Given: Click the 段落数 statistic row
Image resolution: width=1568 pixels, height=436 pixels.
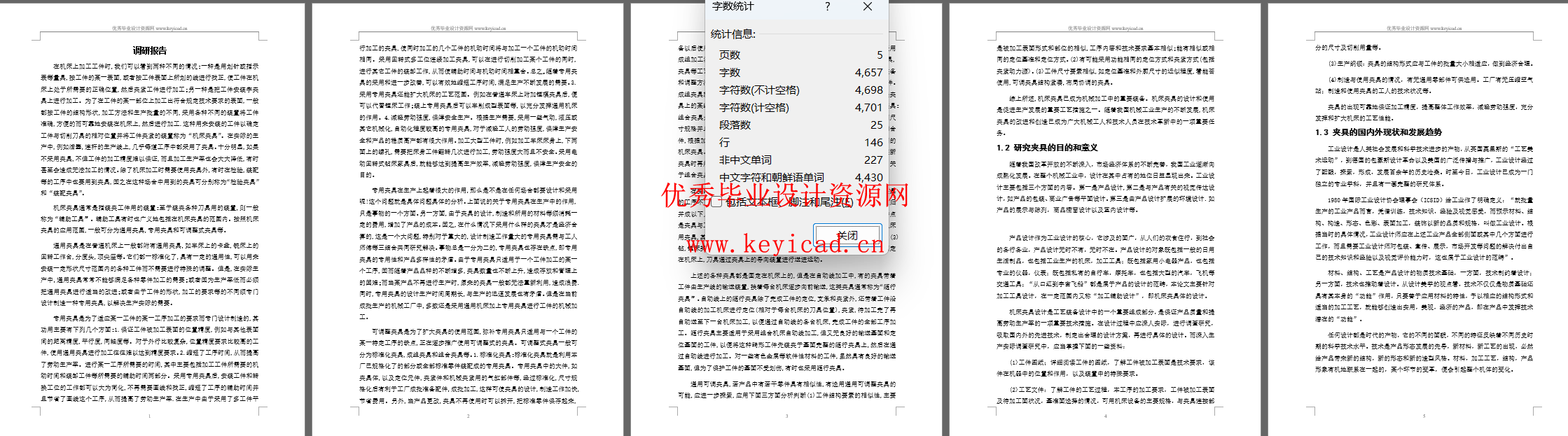Looking at the screenshot, I should point(798,125).
